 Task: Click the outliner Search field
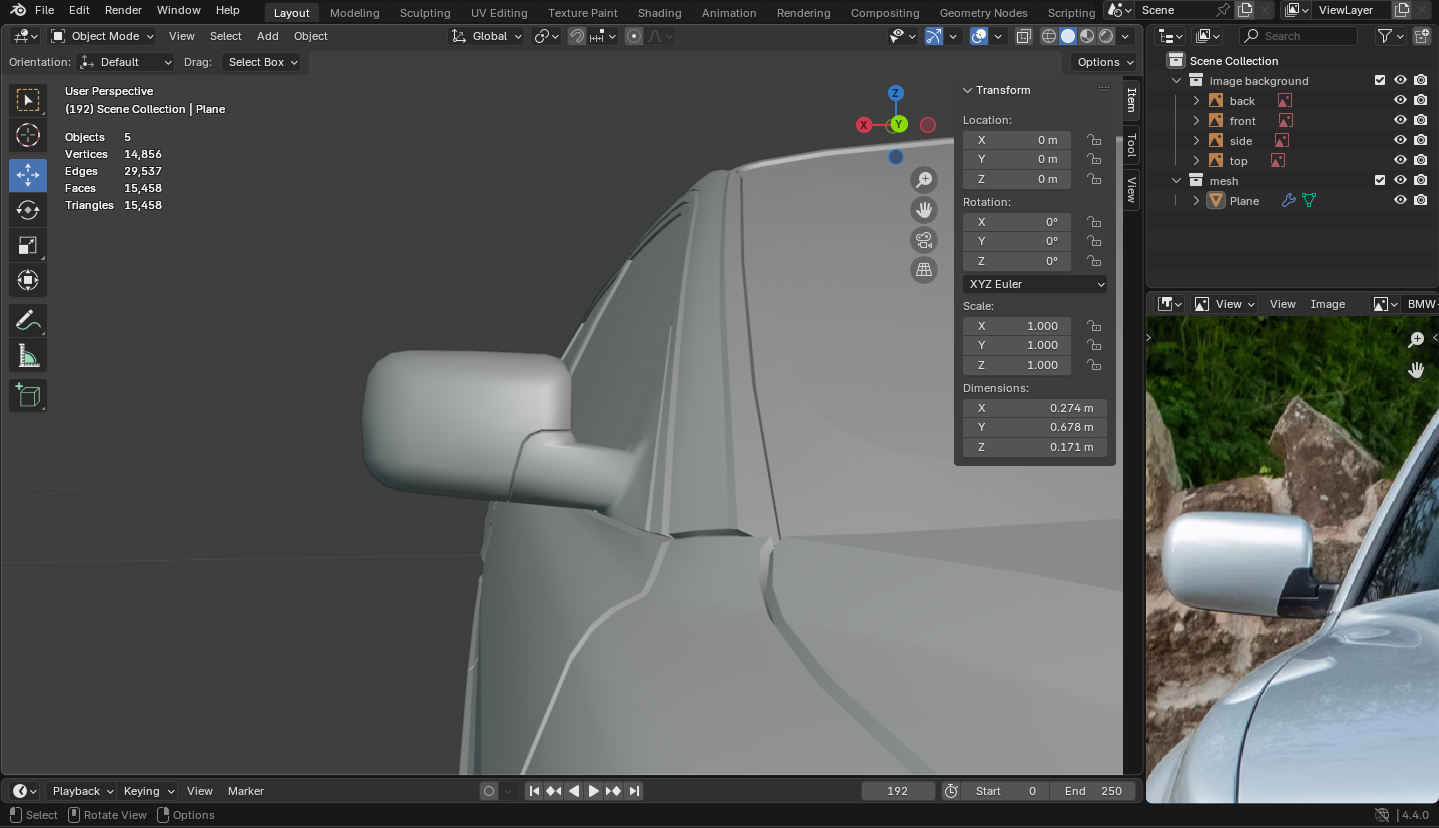pyautogui.click(x=1298, y=36)
